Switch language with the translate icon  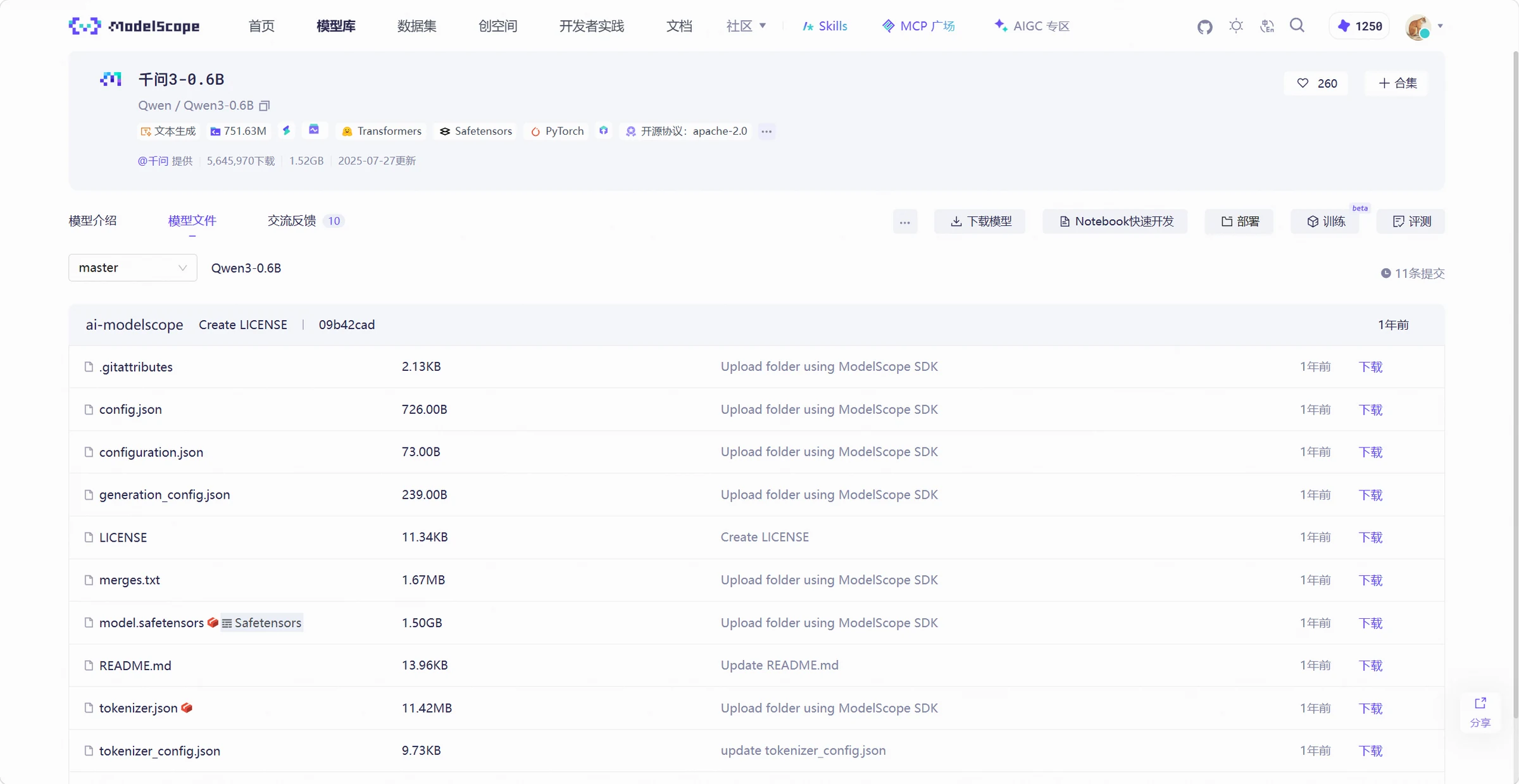pyautogui.click(x=1267, y=26)
